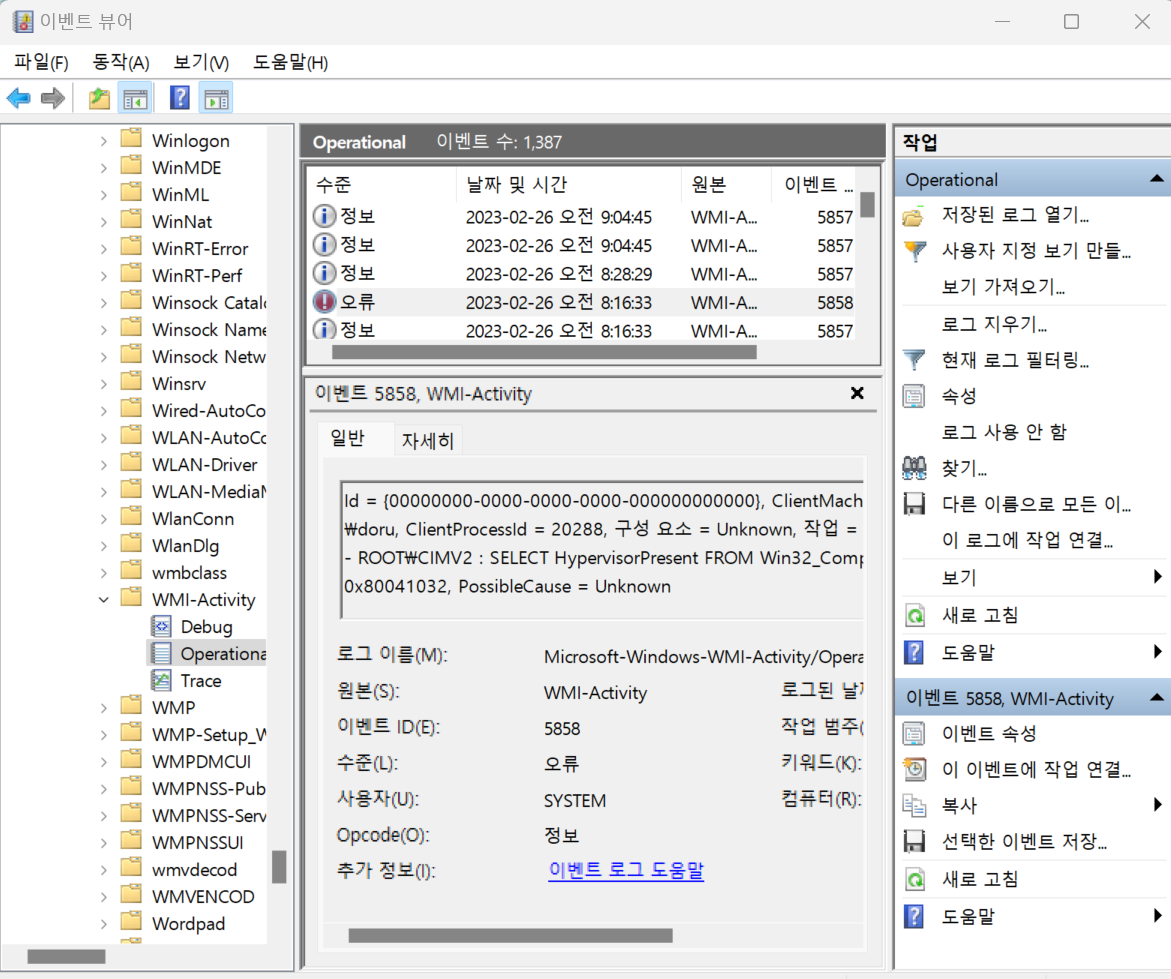This screenshot has height=979, width=1171.
Task: Click the 다른 이름으로 모든 이벤트 저장 disk icon
Action: [914, 504]
